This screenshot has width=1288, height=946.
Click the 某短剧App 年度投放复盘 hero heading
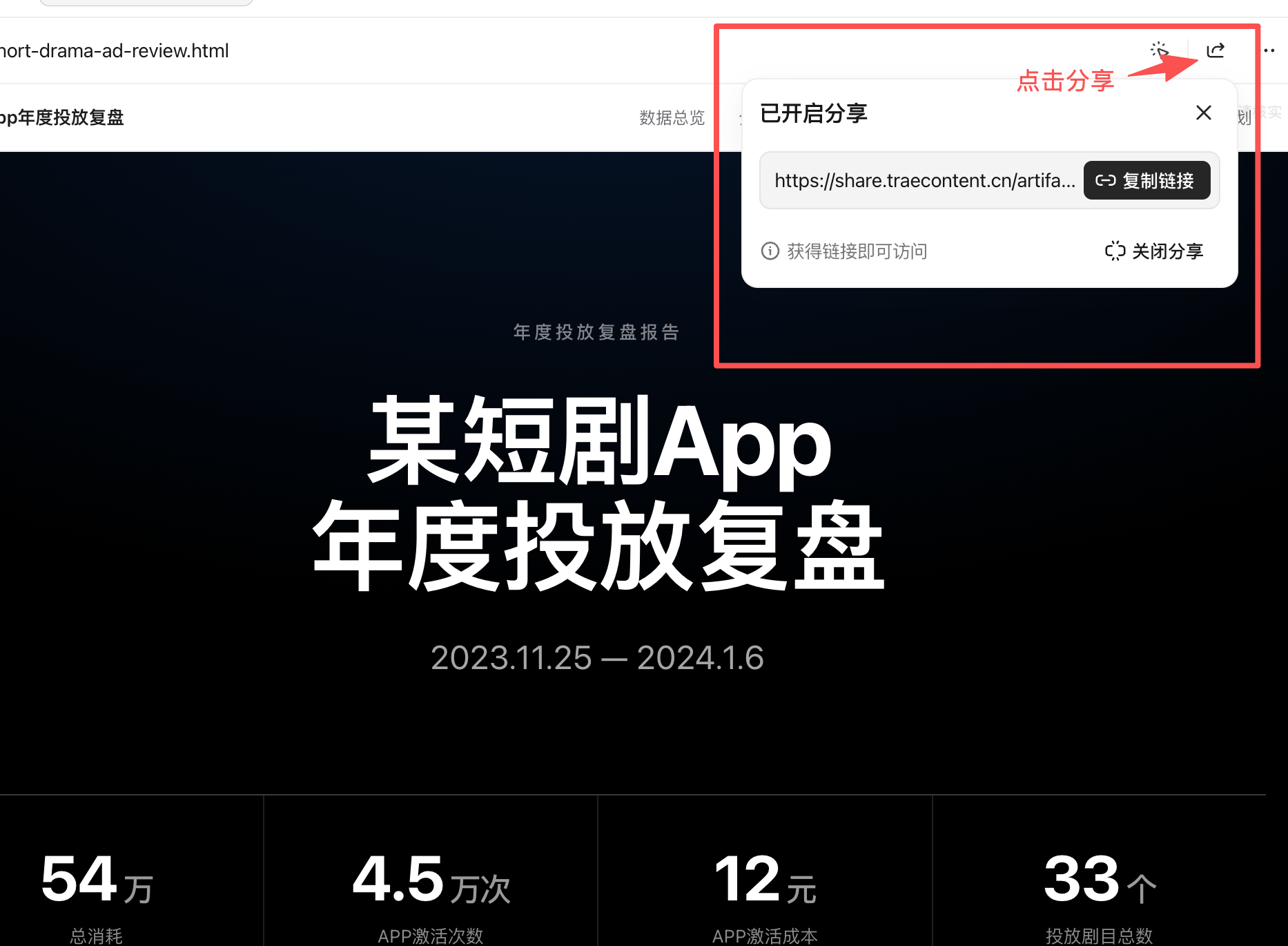(598, 493)
